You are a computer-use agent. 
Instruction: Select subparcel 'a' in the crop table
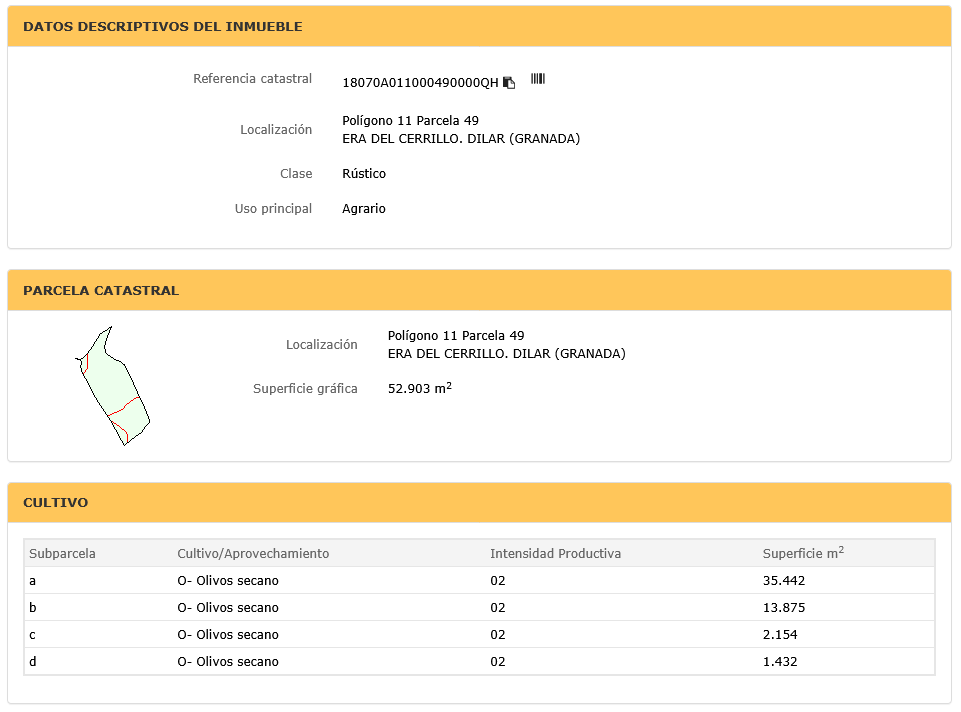(x=32, y=581)
